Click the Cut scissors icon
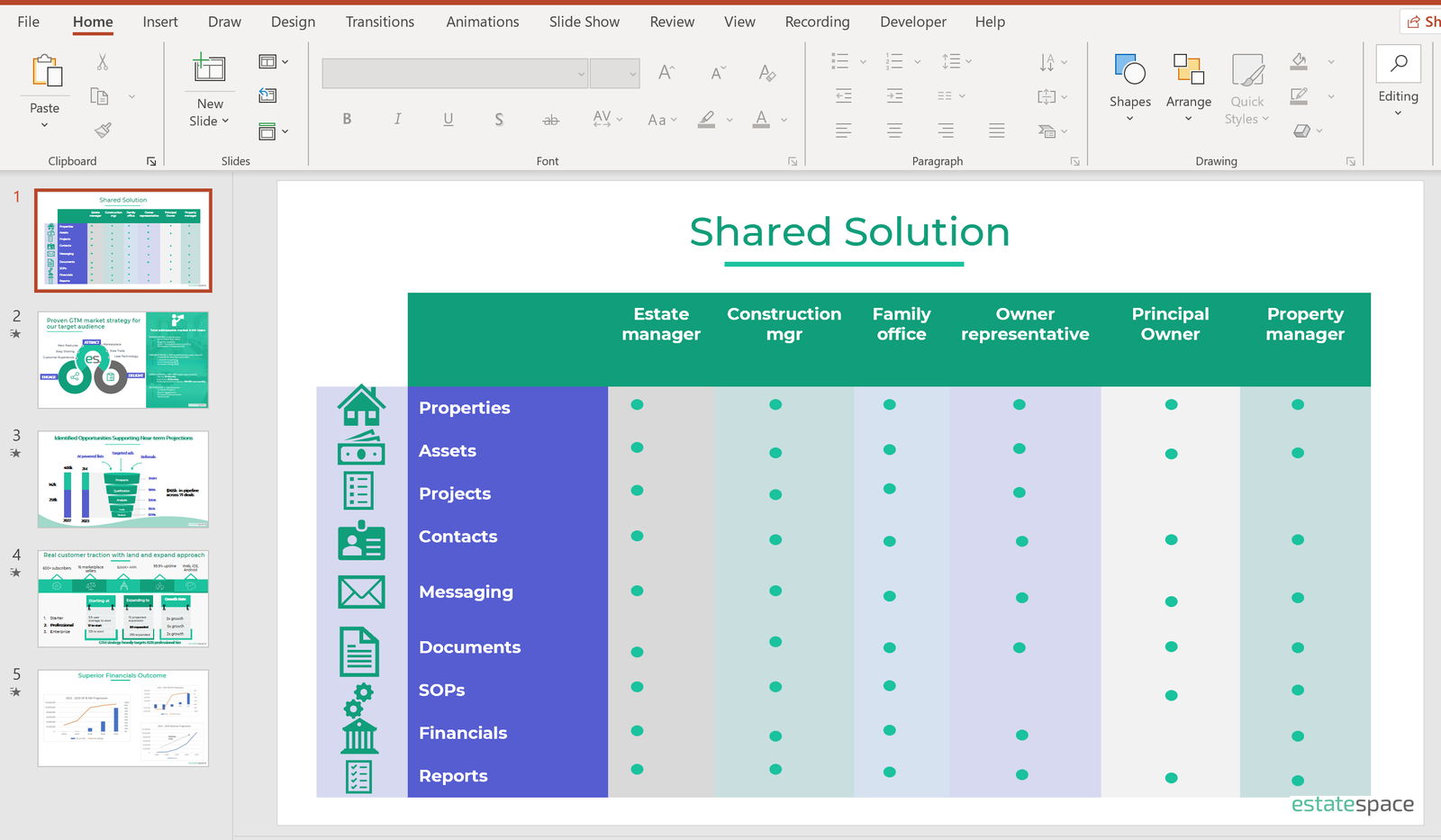 tap(102, 62)
